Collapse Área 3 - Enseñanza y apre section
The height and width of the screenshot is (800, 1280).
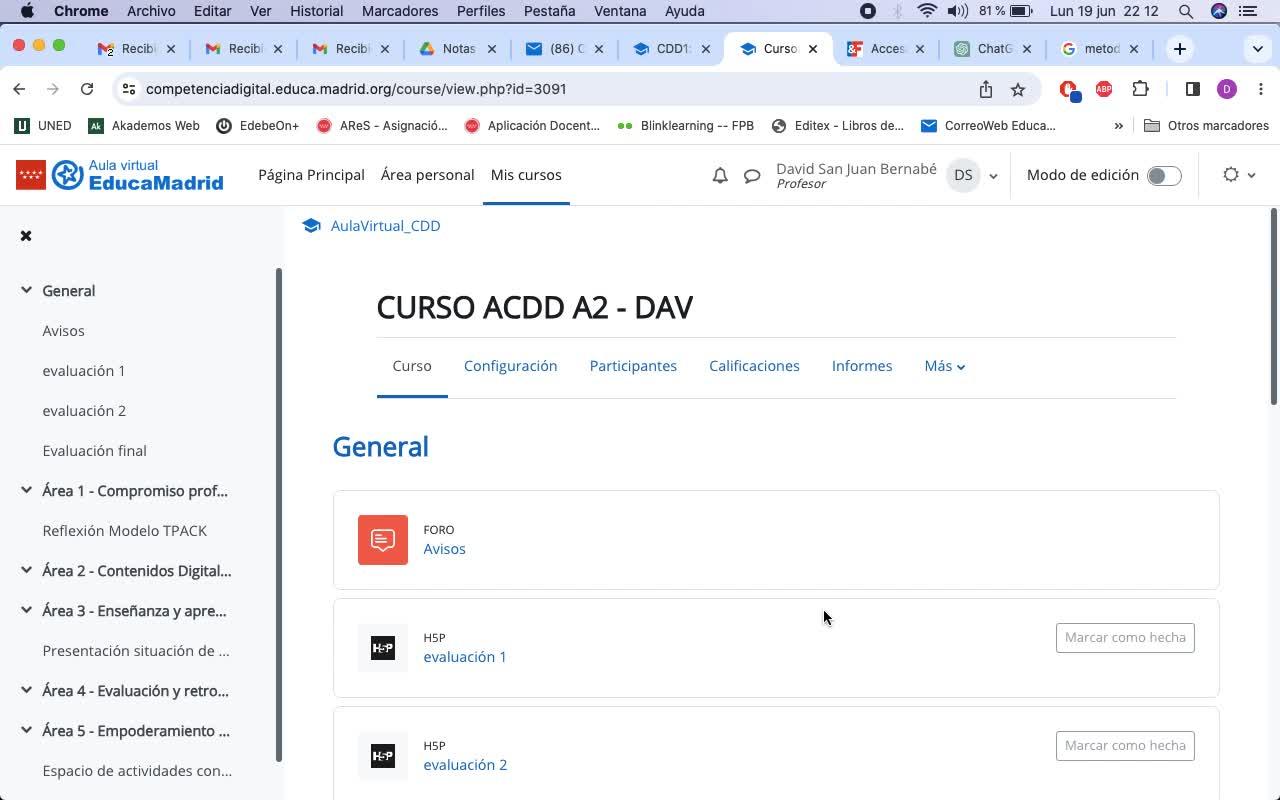pyautogui.click(x=26, y=611)
